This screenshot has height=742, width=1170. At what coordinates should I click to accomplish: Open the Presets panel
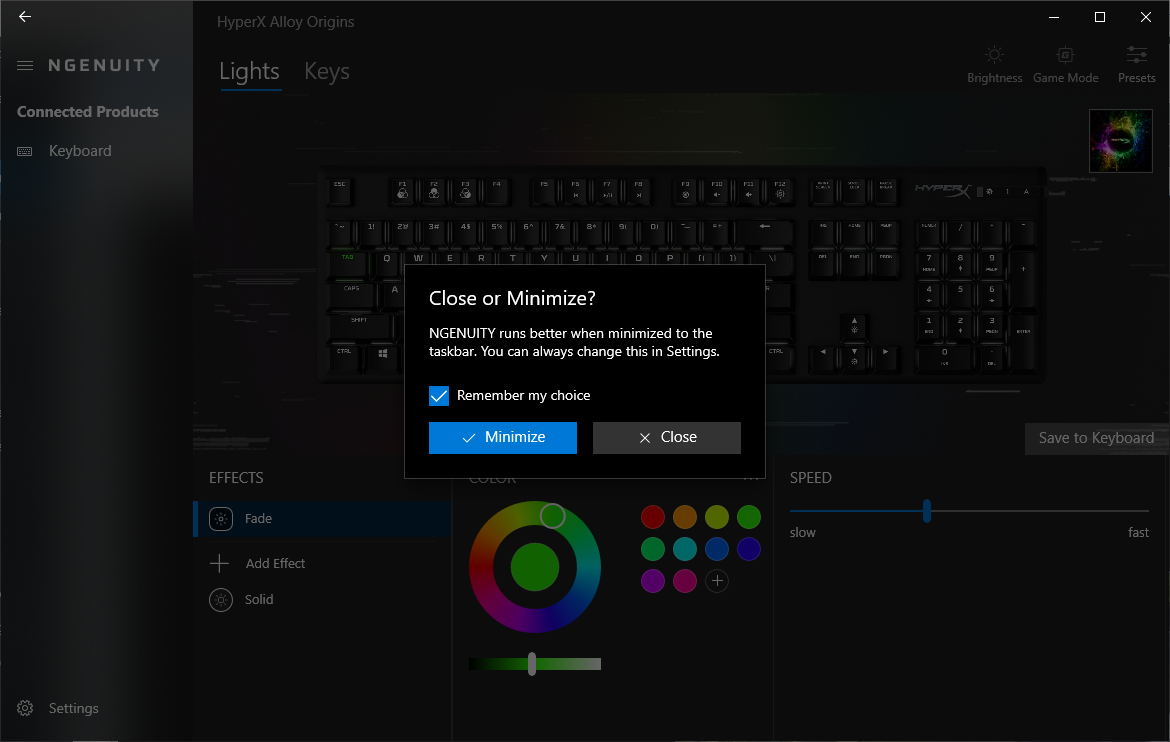point(1136,65)
